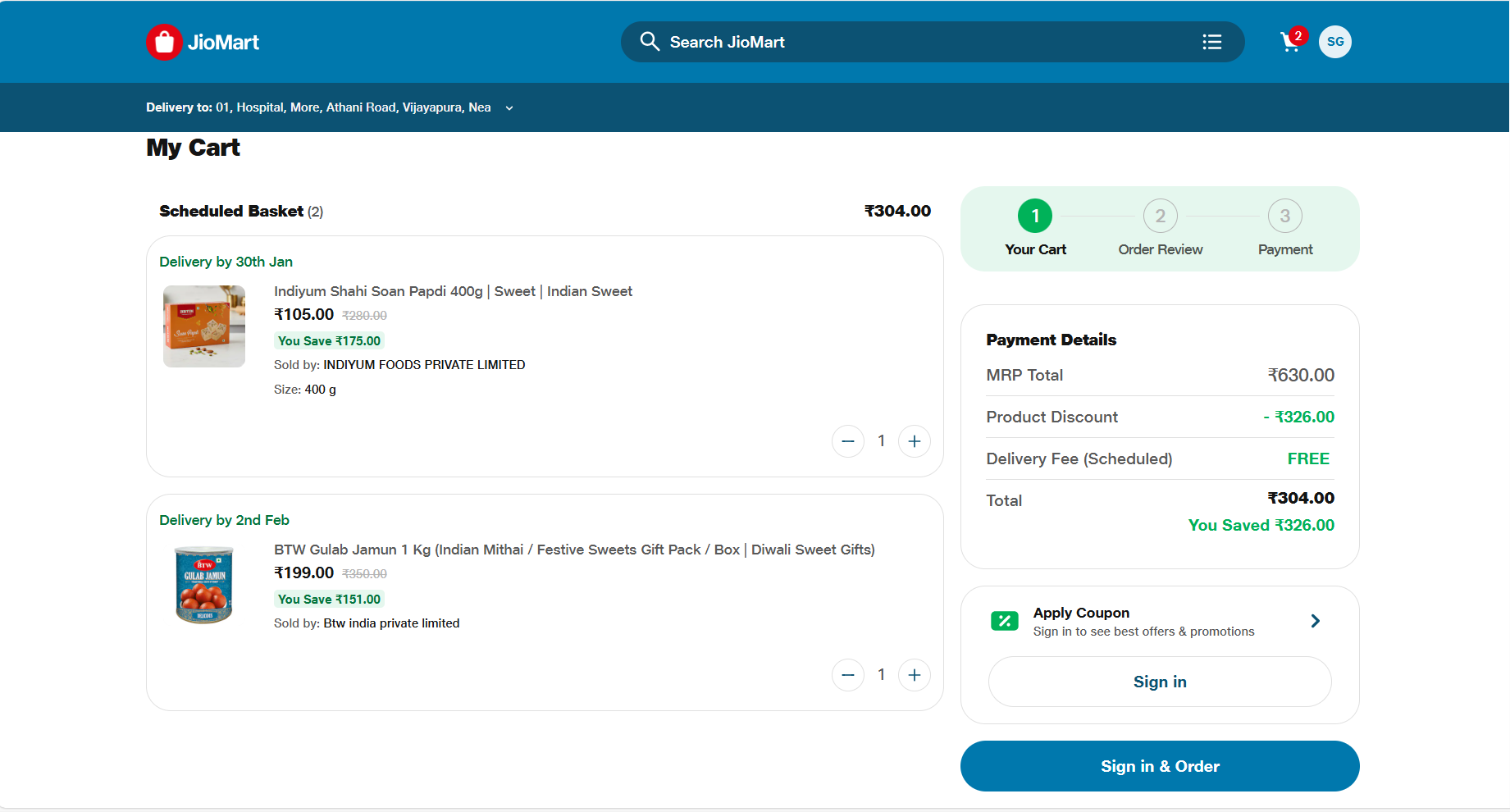Open the shopping cart icon
The width and height of the screenshot is (1510, 812).
point(1290,42)
